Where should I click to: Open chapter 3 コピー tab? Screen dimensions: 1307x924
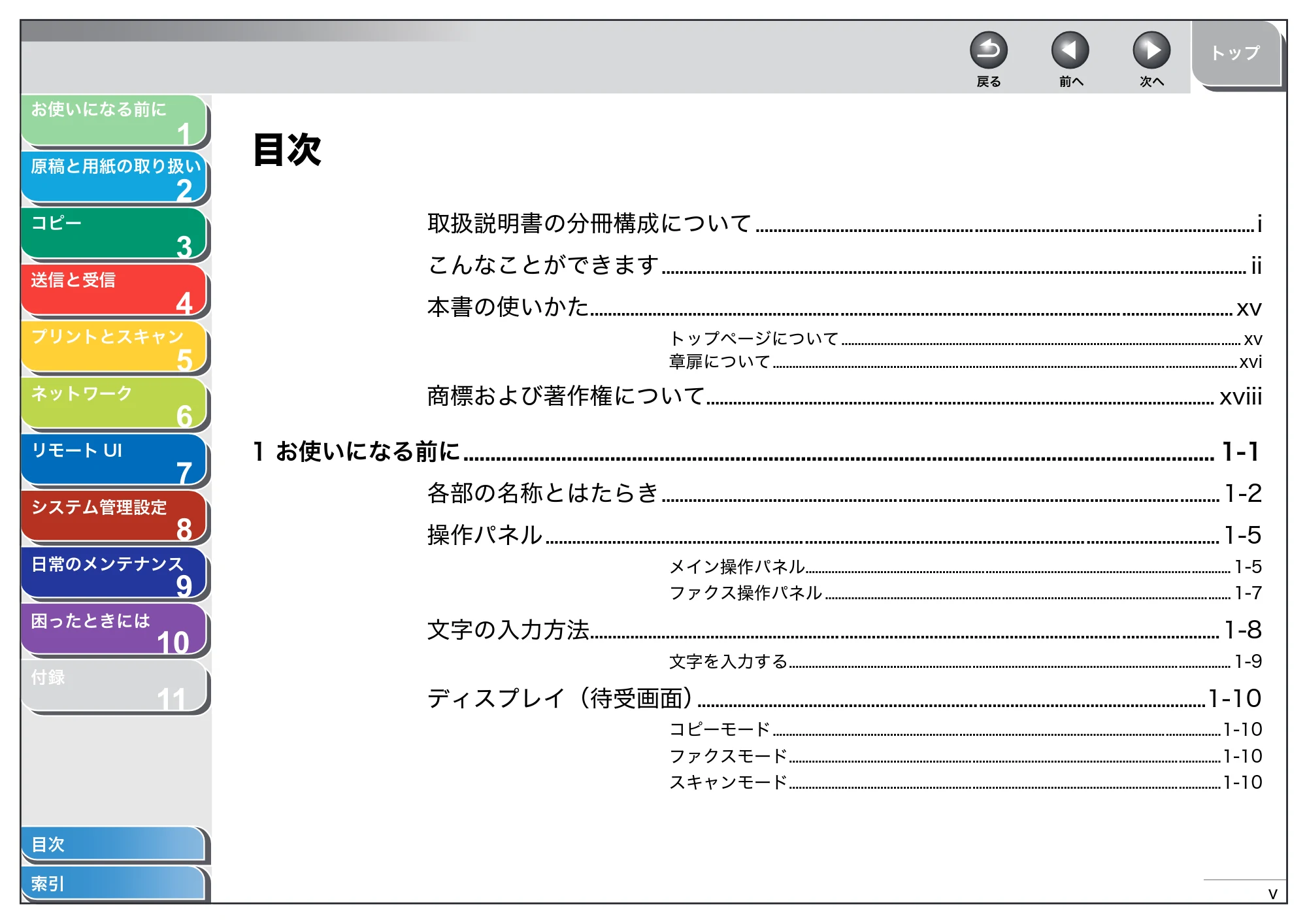pyautogui.click(x=115, y=235)
